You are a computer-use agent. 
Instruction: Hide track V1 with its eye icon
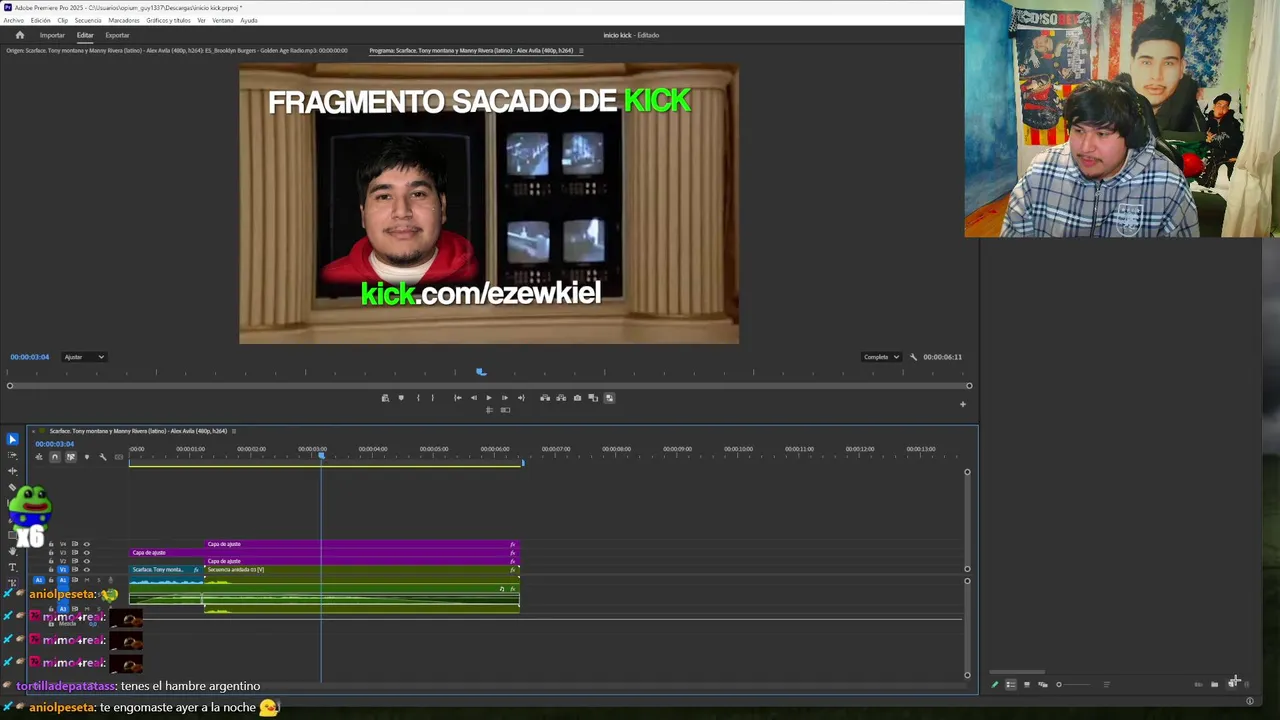(x=87, y=570)
